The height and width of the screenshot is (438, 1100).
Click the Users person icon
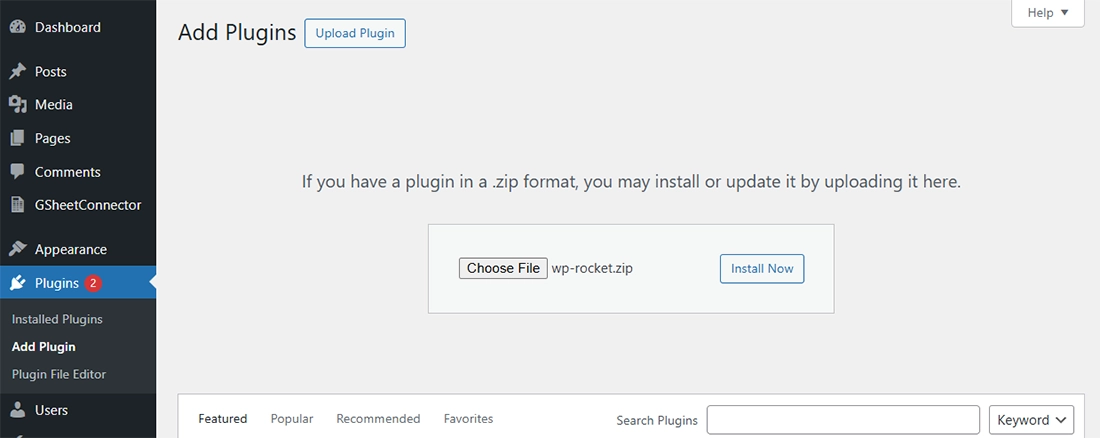tap(18, 410)
